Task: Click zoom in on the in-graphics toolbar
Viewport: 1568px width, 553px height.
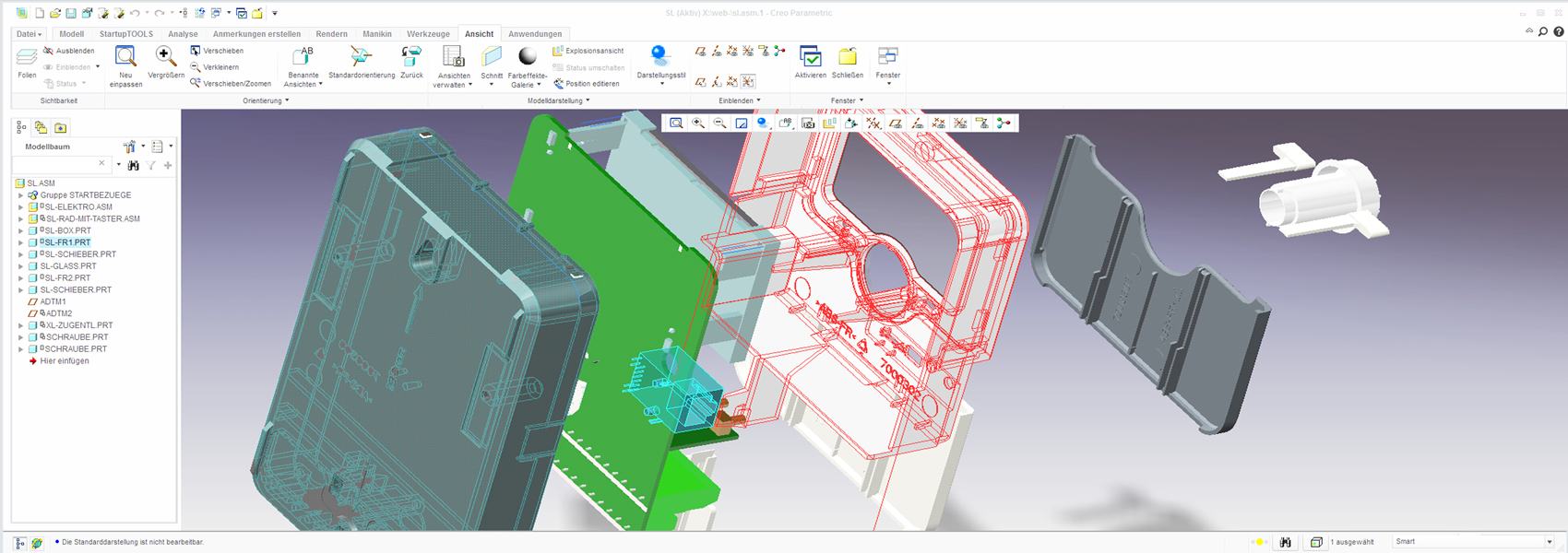Action: 698,123
